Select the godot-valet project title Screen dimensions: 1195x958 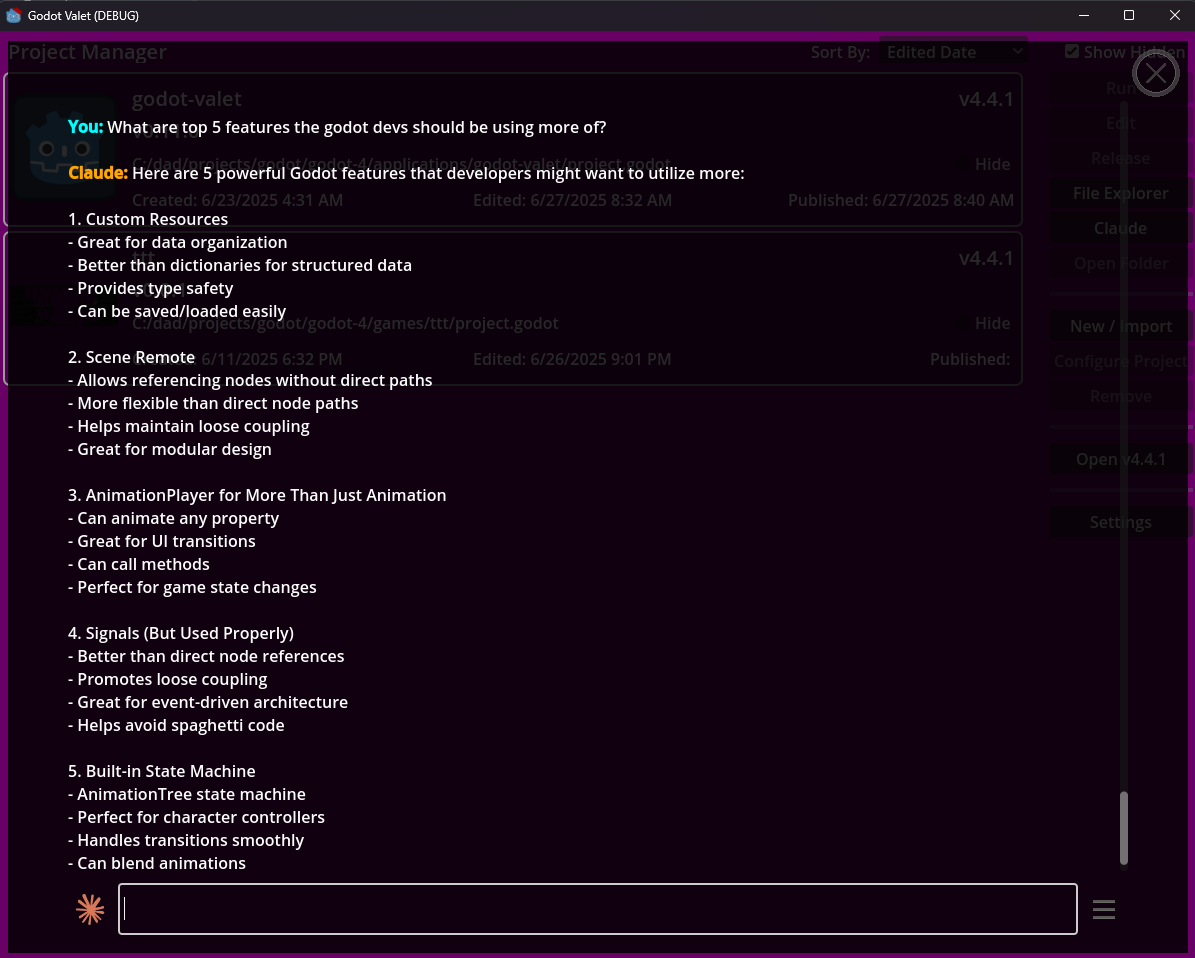point(187,99)
